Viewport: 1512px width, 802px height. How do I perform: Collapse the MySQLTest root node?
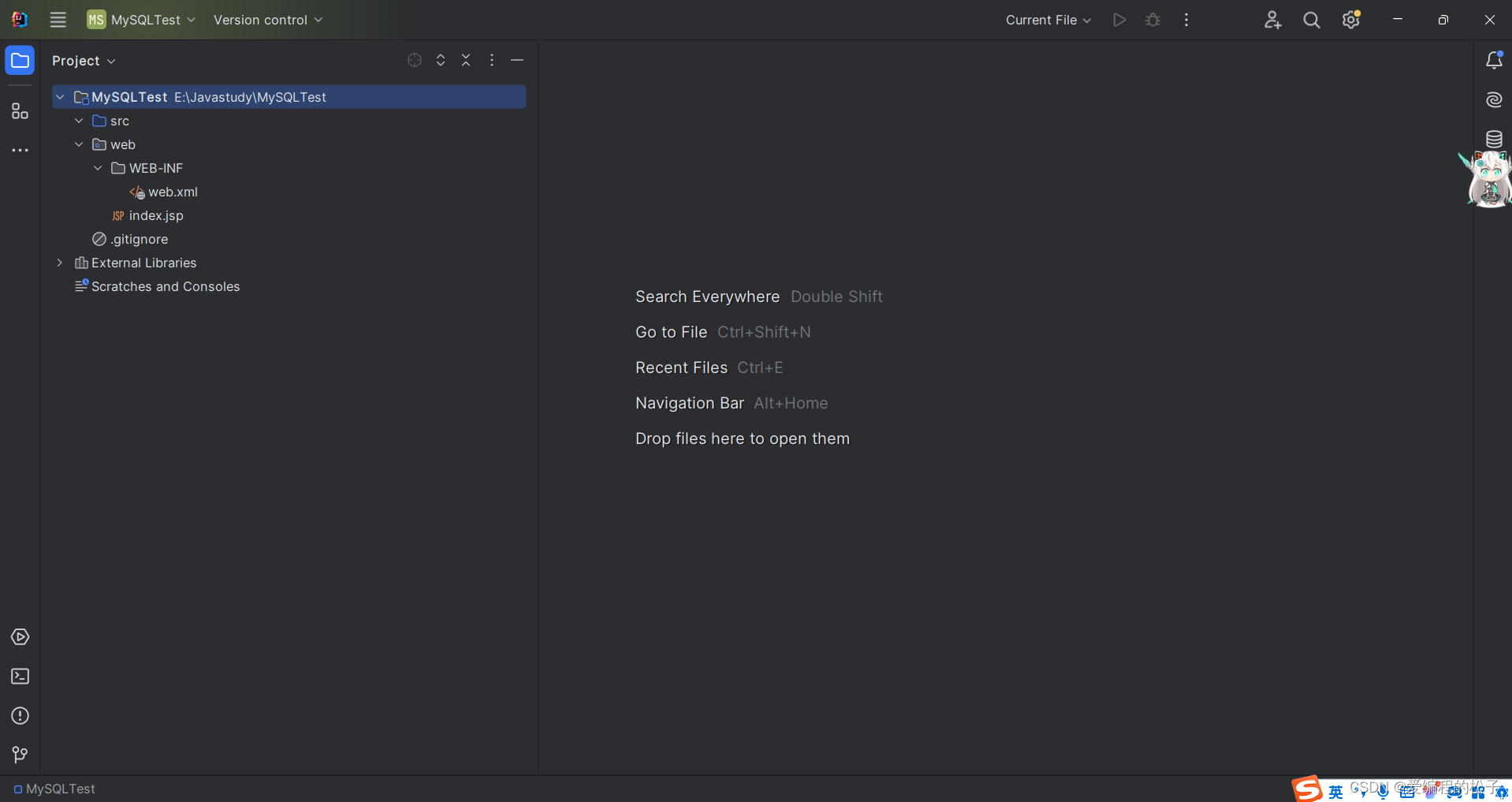tap(60, 97)
